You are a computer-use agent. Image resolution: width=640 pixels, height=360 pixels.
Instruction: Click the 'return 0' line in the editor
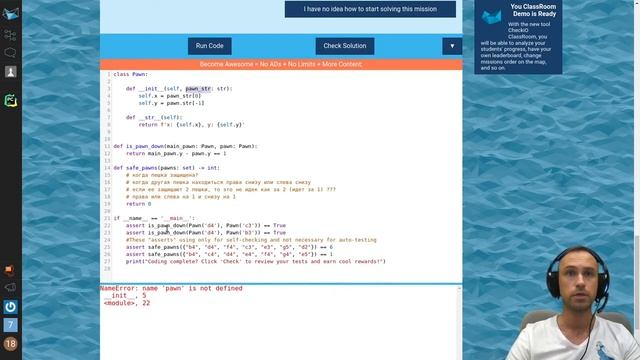138,204
